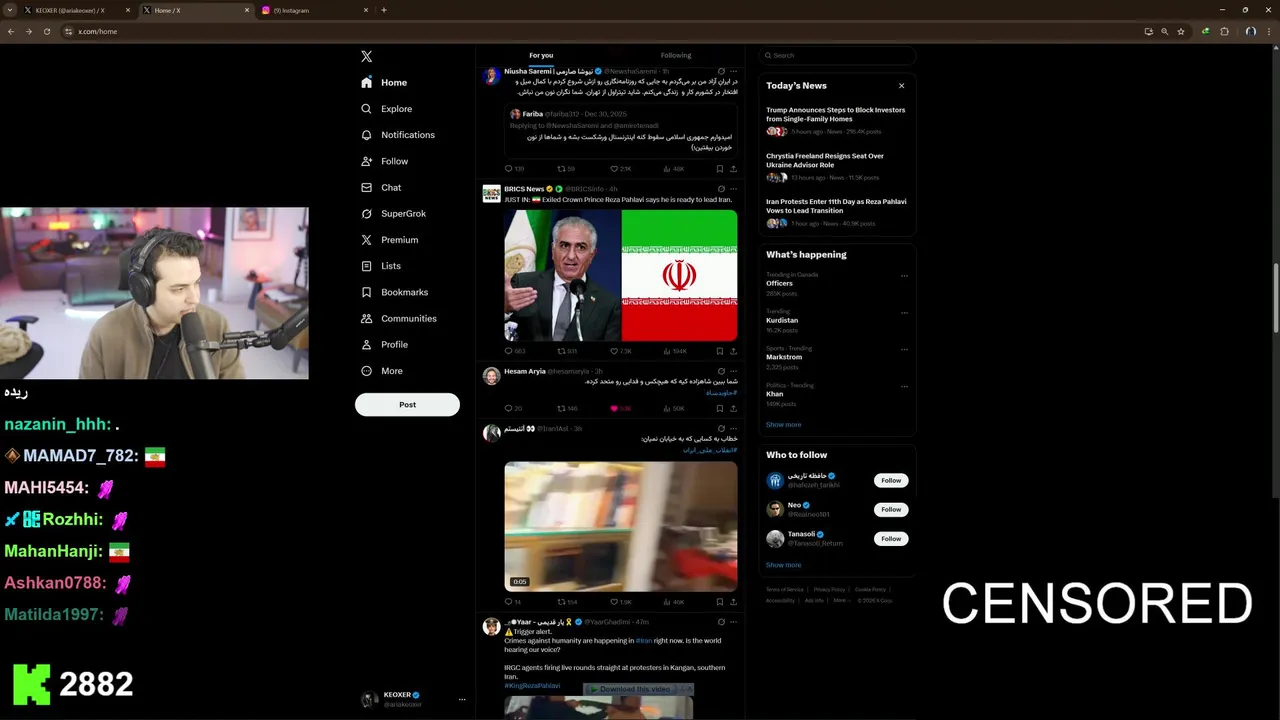Screen dimensions: 1280x720
Task: Open more options on Hesam Aryia post
Action: [x=733, y=371]
